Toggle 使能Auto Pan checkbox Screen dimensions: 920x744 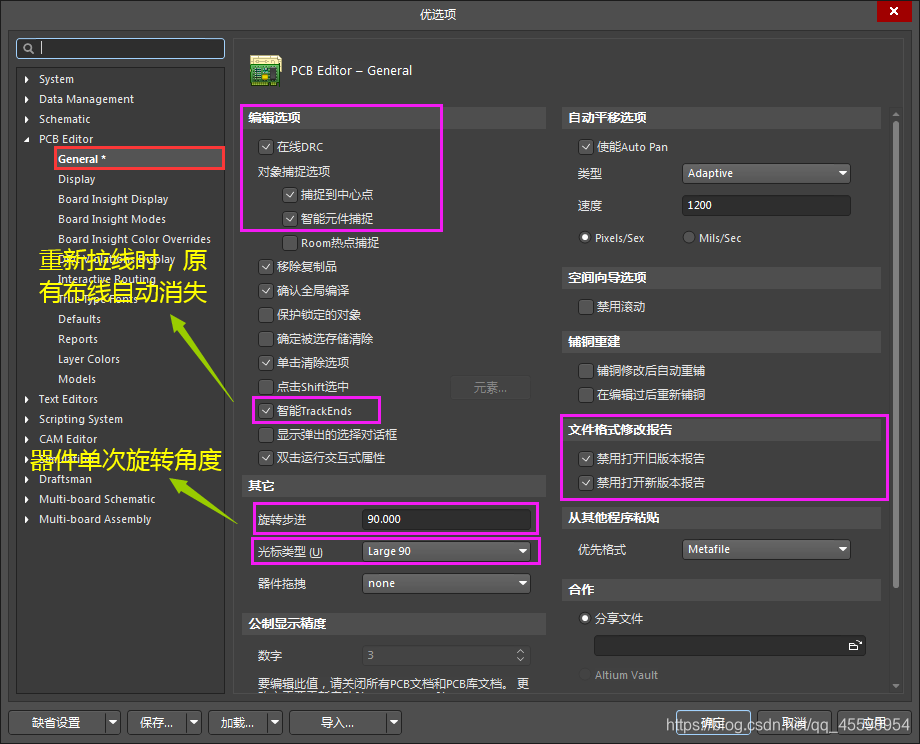(586, 147)
